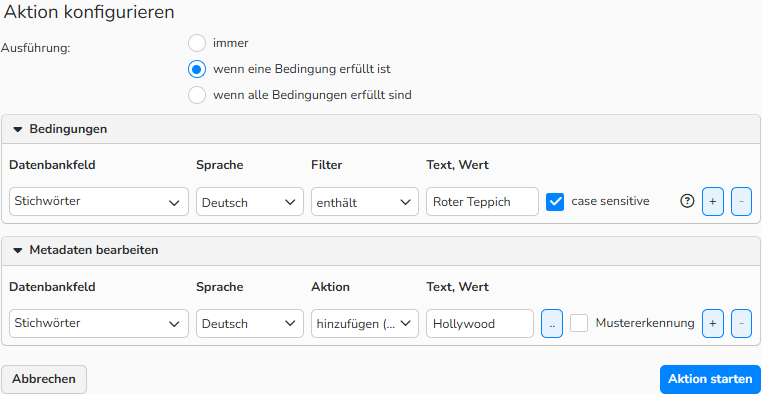Select the 'immer' execution option
This screenshot has width=762, height=394.
point(197,43)
